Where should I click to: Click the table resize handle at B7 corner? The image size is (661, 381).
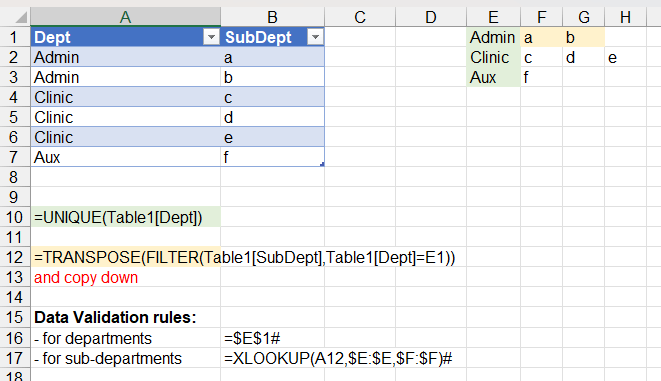[322, 164]
